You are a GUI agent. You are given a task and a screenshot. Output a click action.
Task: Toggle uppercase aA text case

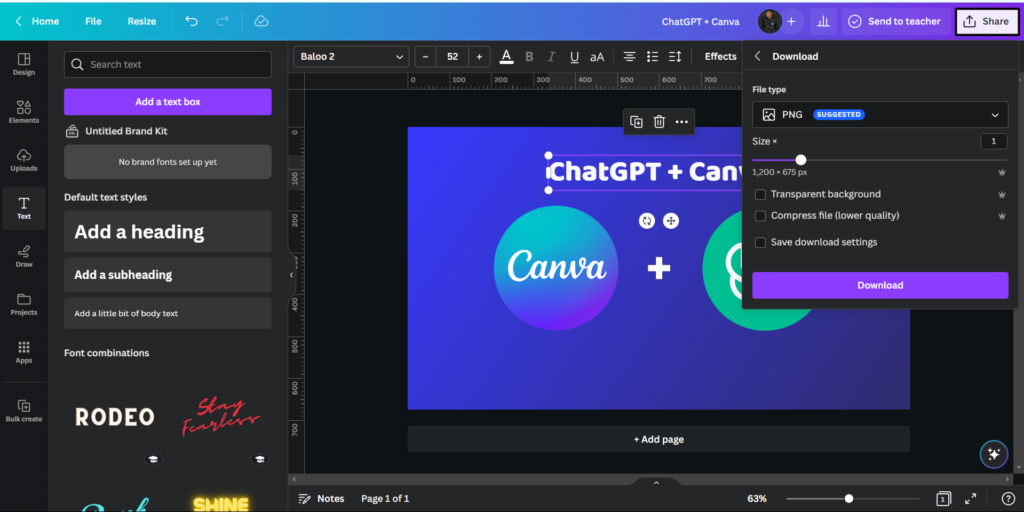coord(597,57)
